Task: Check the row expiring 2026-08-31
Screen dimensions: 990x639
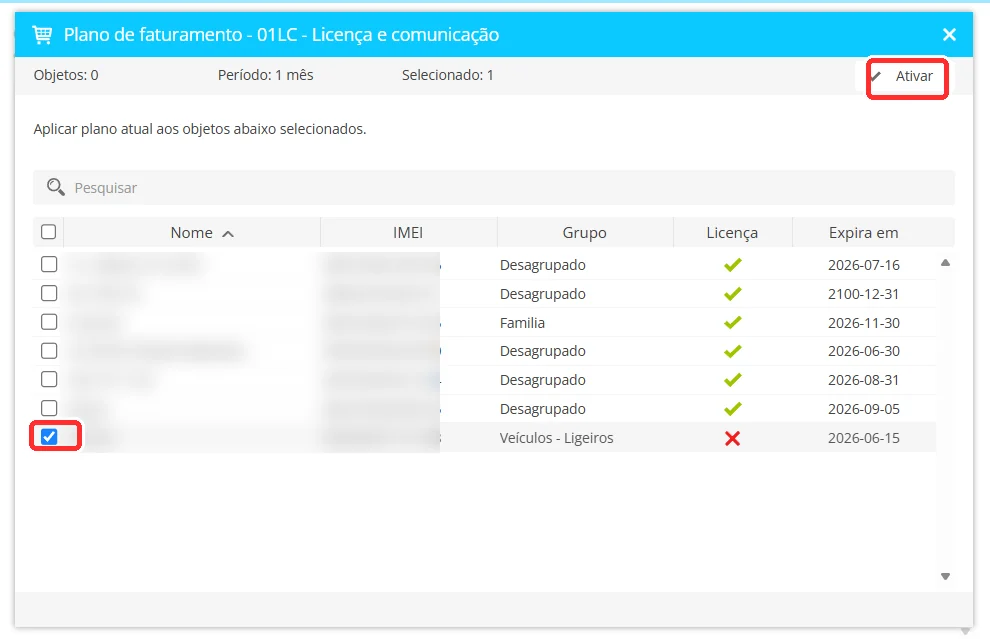Action: tap(49, 379)
